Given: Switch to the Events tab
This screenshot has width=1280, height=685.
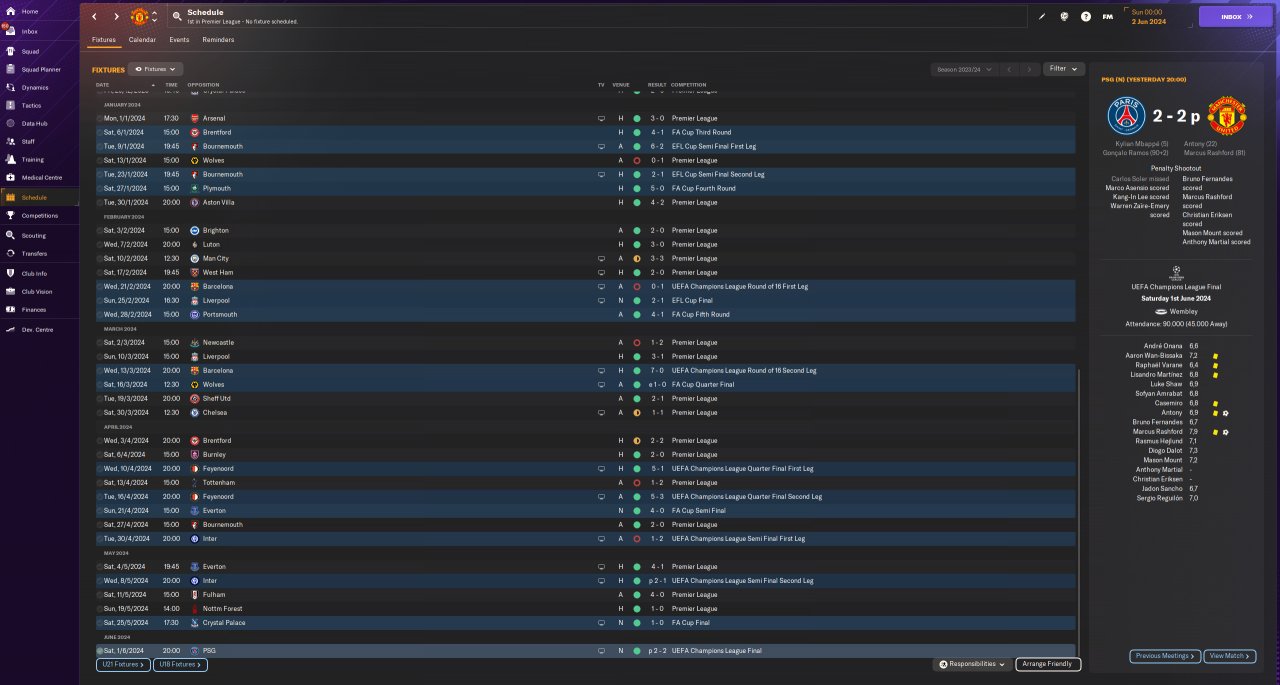Looking at the screenshot, I should [179, 40].
